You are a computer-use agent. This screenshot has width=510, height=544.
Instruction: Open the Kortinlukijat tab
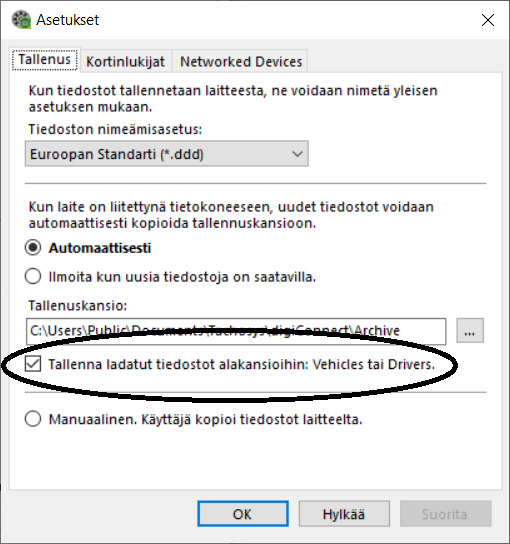125,61
